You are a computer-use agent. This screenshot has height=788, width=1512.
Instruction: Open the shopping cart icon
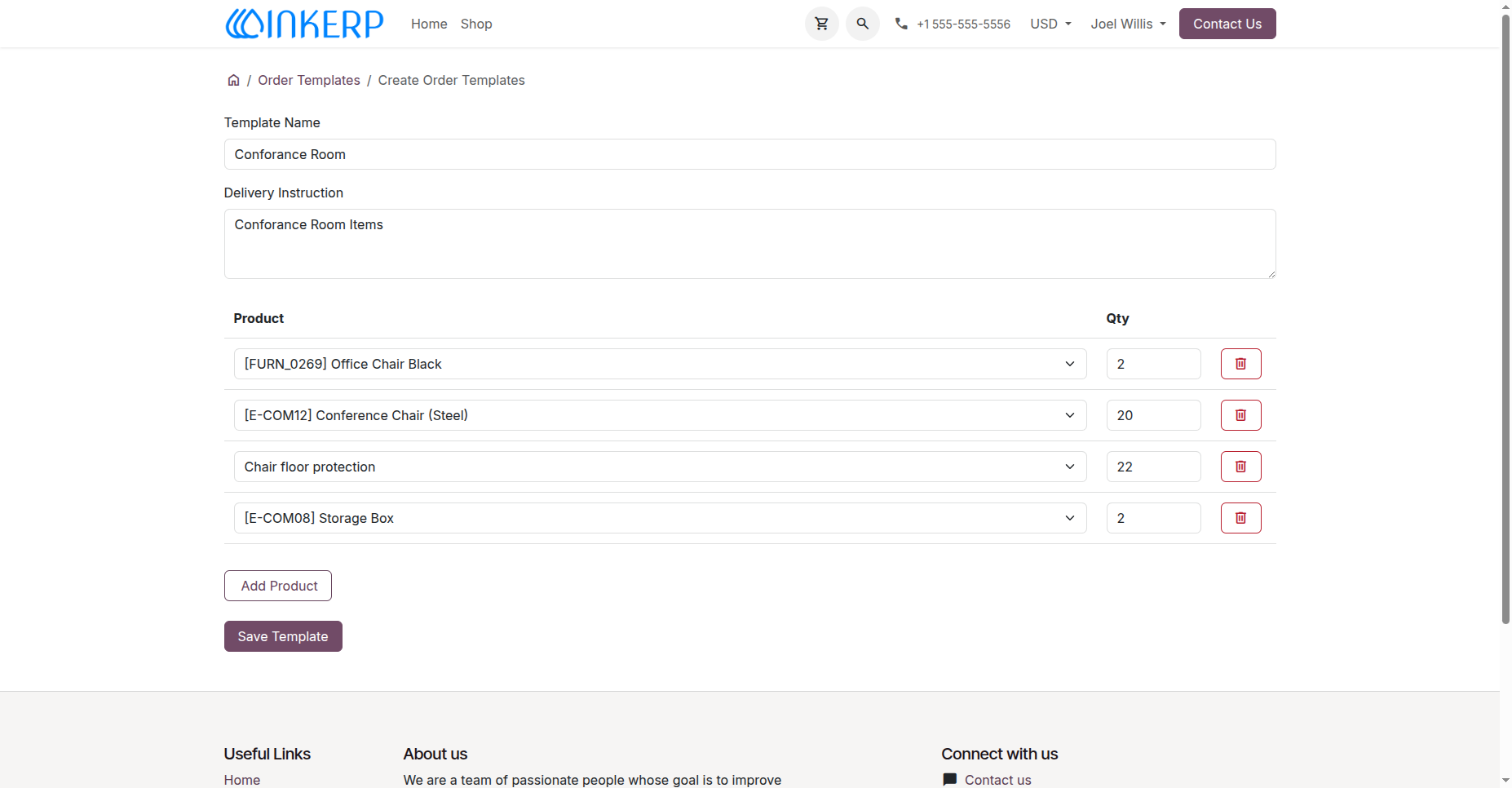[x=821, y=24]
